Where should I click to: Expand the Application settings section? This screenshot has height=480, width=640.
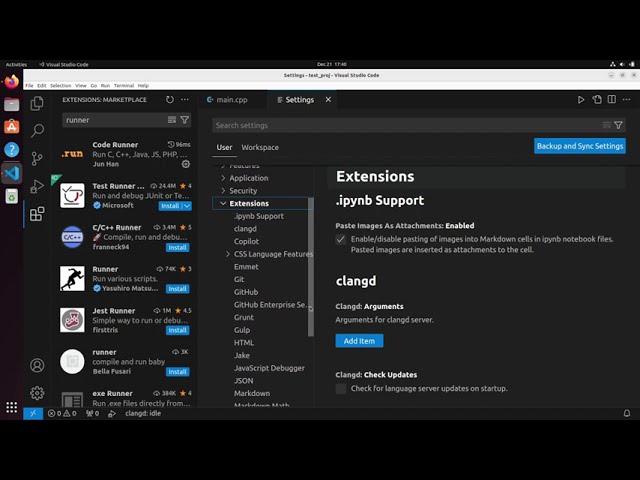[223, 178]
